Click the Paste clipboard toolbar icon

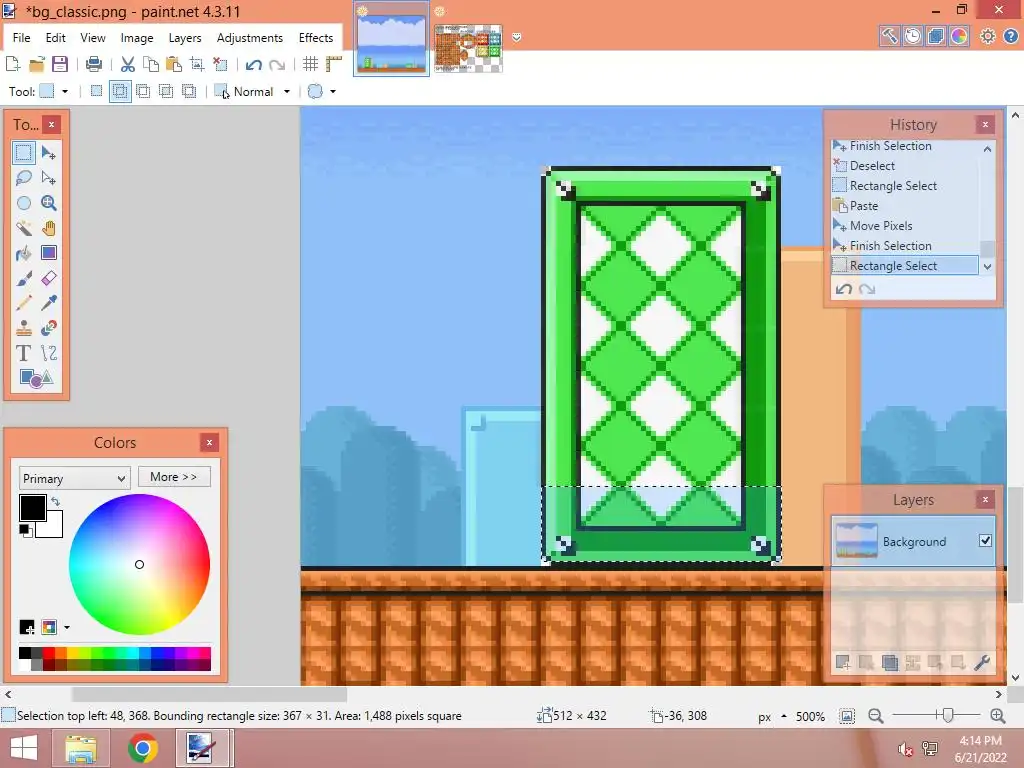174,64
